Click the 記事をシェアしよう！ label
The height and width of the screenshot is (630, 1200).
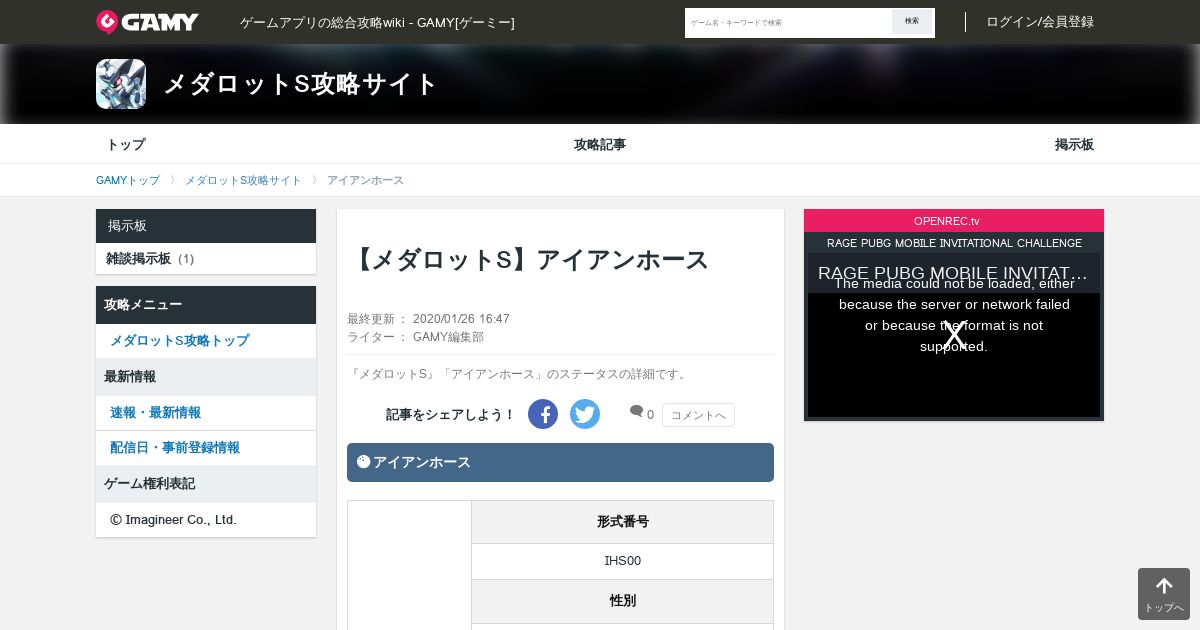tap(451, 415)
